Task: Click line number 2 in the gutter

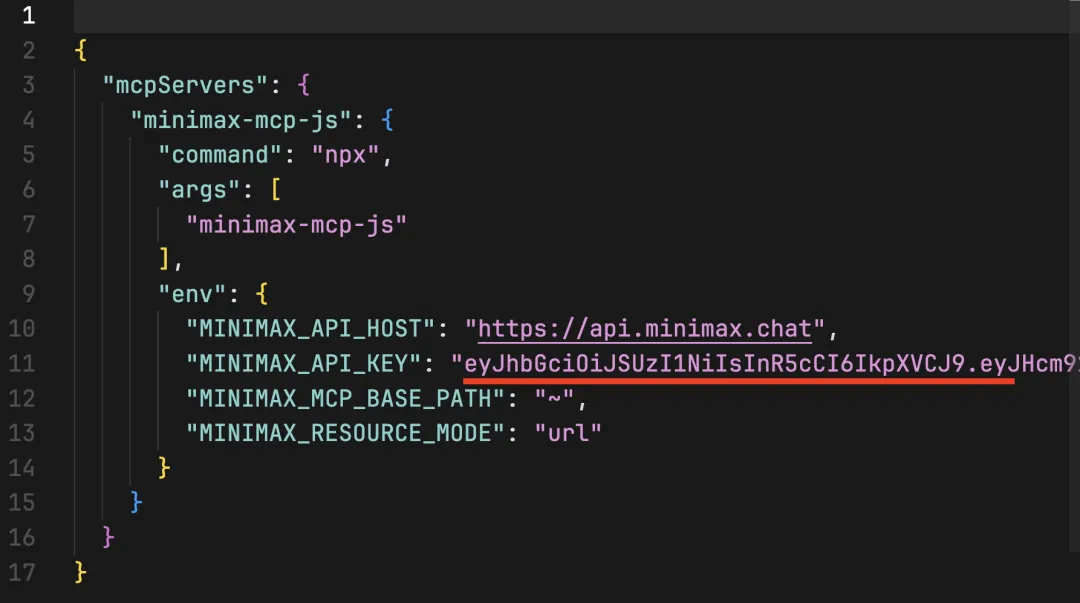Action: click(28, 50)
